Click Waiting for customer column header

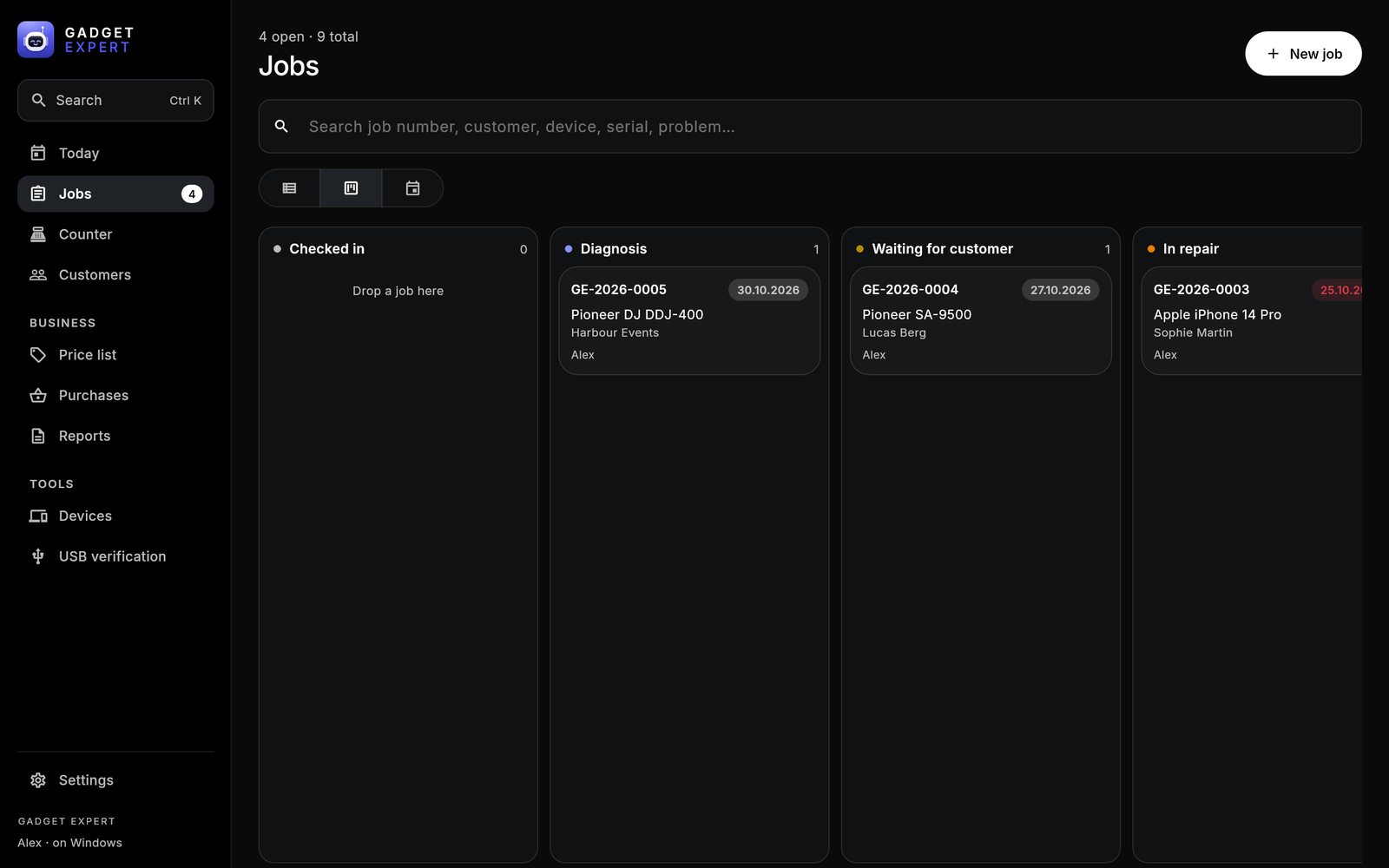pyautogui.click(x=942, y=249)
